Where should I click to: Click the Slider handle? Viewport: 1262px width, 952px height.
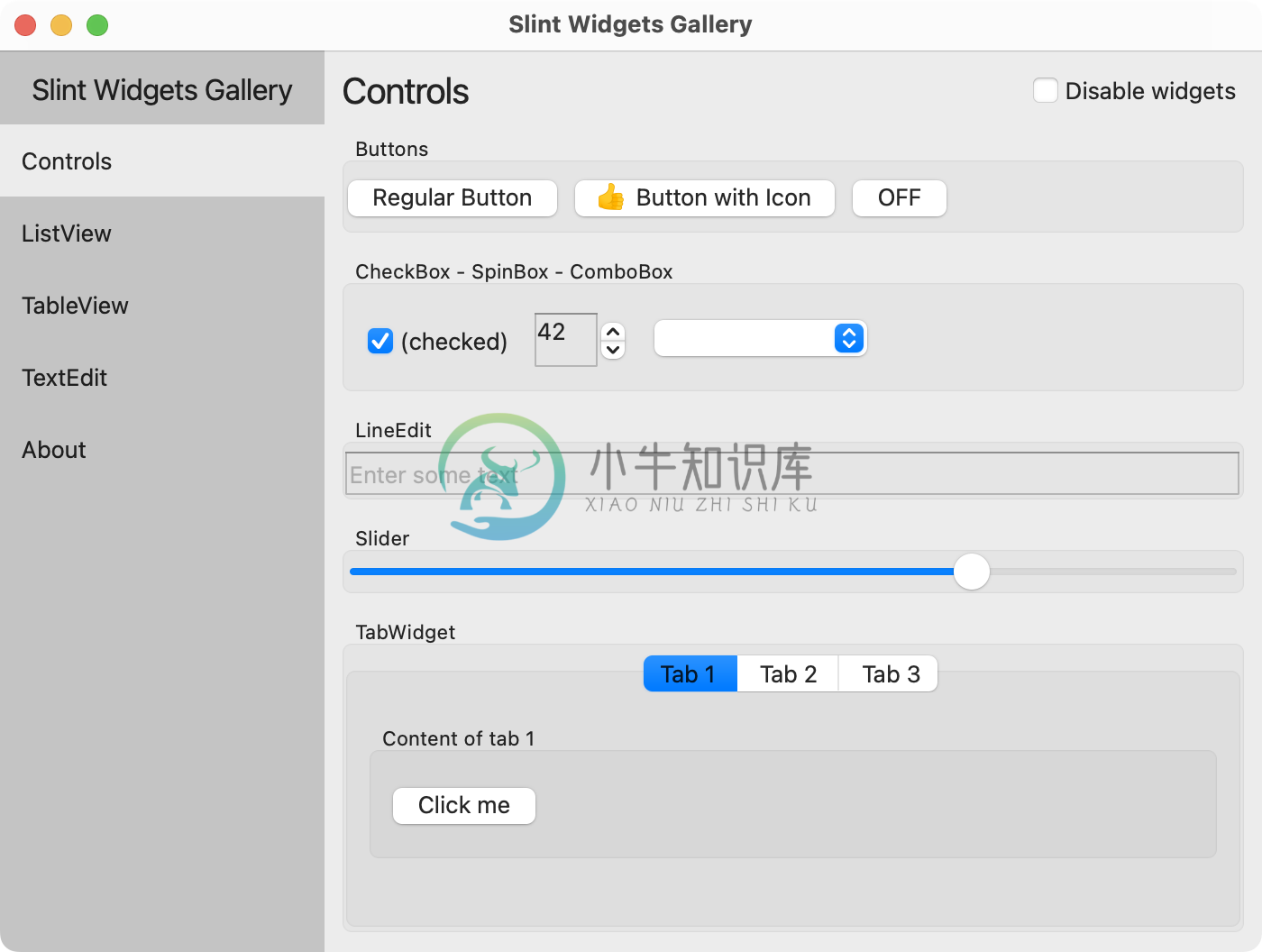(x=972, y=572)
